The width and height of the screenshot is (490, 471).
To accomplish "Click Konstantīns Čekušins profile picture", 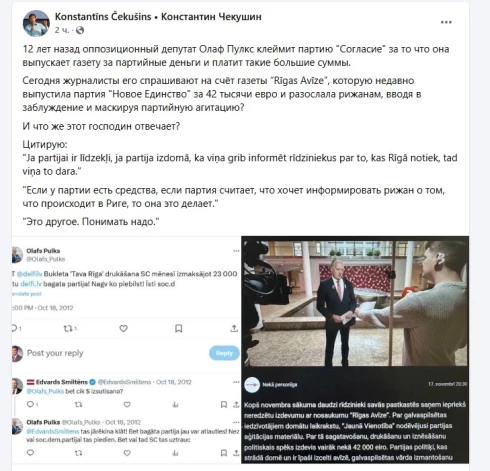I will [36, 23].
